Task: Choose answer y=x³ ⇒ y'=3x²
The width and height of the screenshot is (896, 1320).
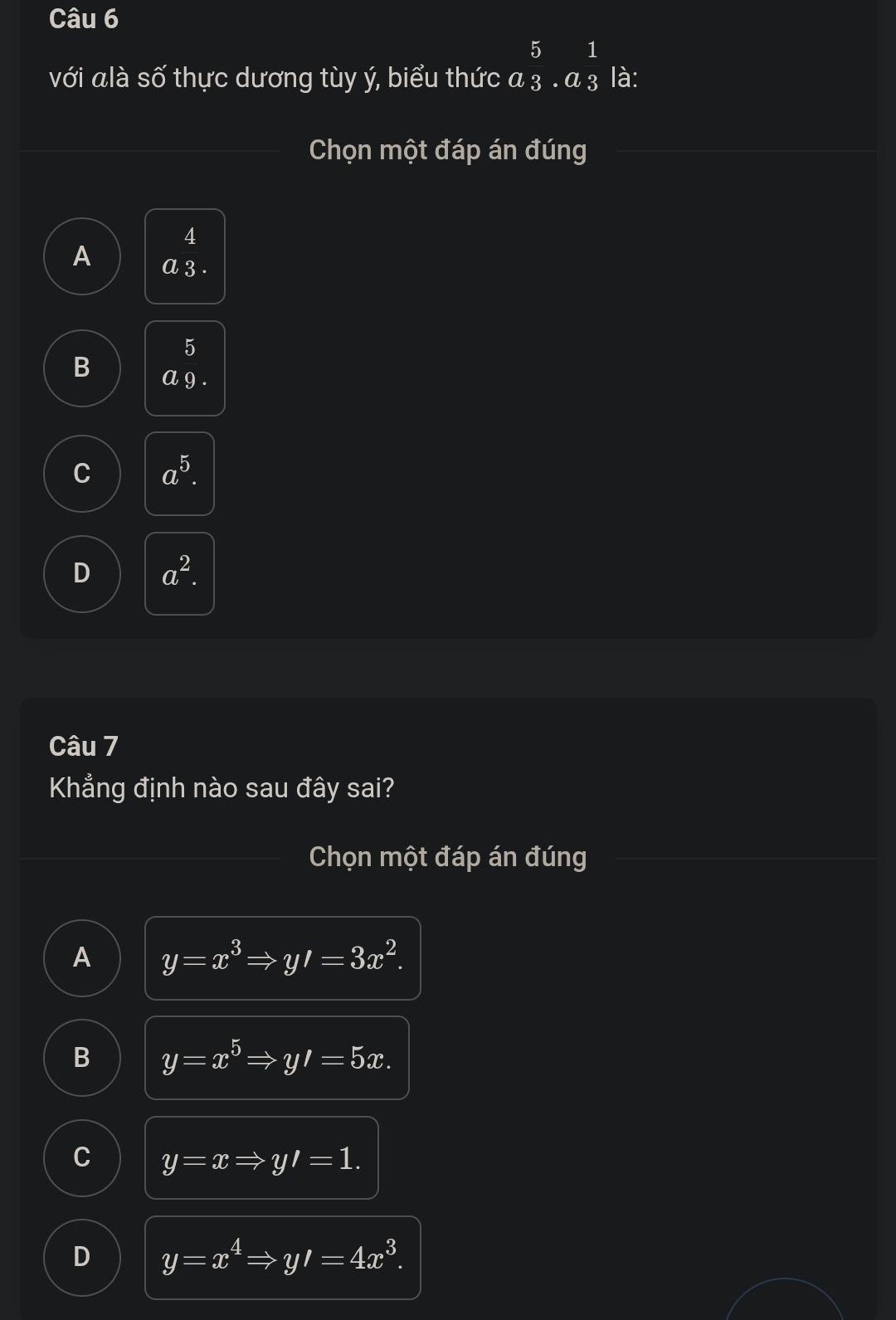Action: [x=283, y=958]
